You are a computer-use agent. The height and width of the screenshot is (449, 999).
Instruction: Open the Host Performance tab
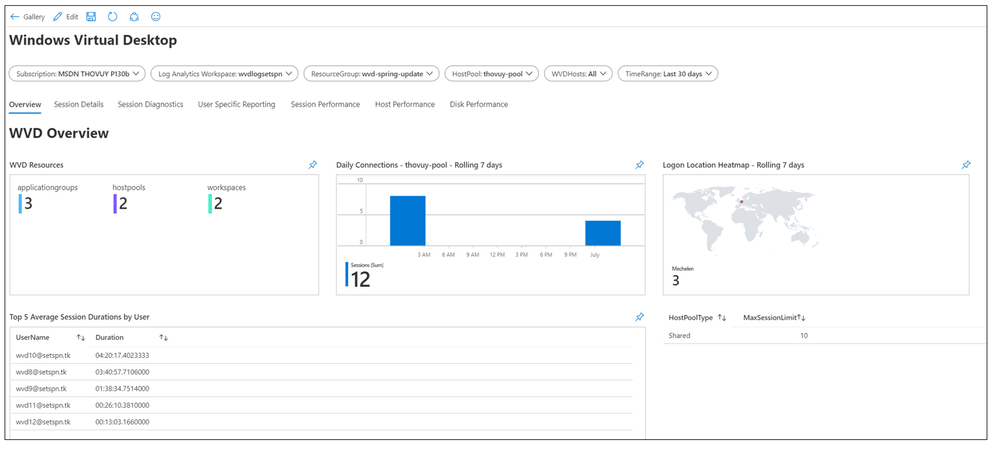tap(405, 104)
